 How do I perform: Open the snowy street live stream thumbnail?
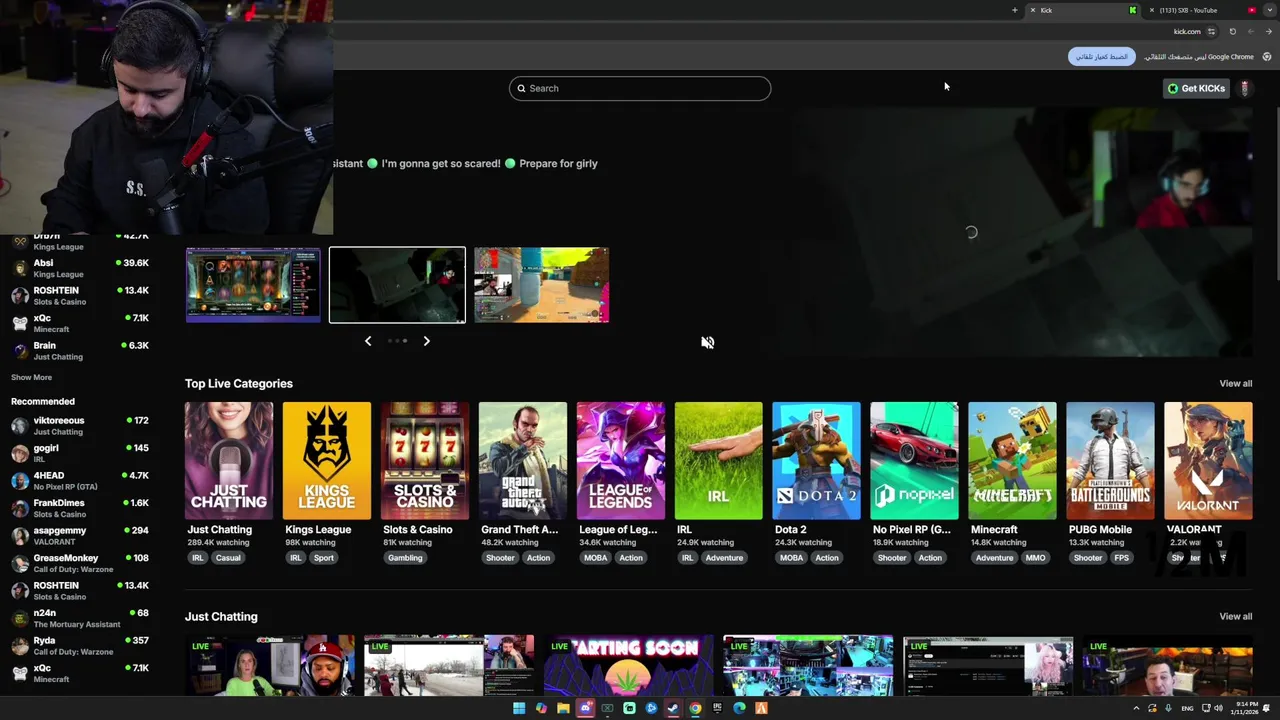point(449,665)
